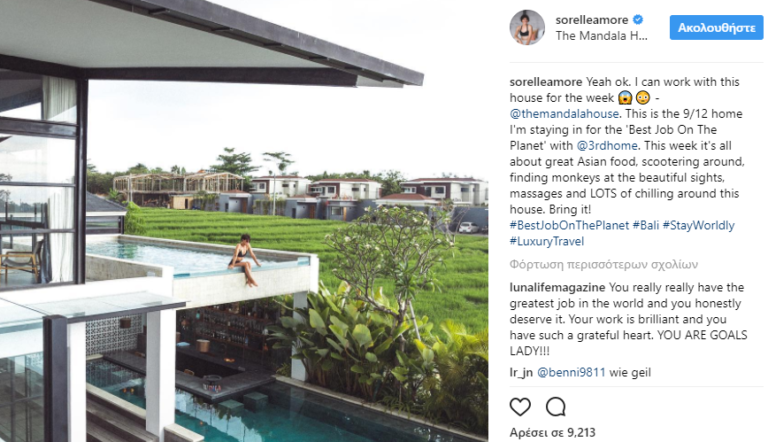
Task: Open the lr_jn commenter profile
Action: (521, 372)
